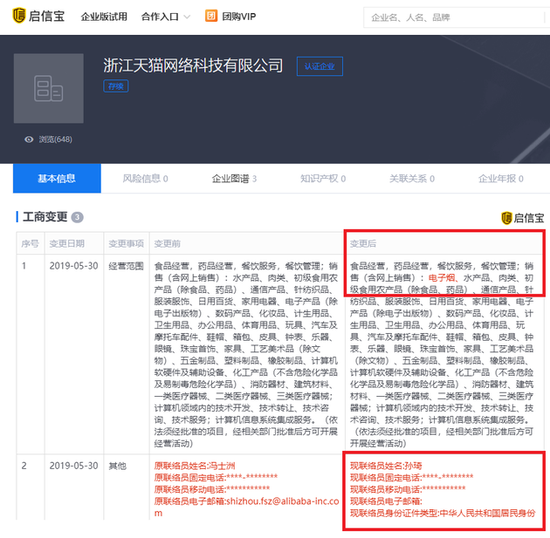This screenshot has height=538, width=550.
Task: Click the 认证企业 button
Action: tap(320, 66)
